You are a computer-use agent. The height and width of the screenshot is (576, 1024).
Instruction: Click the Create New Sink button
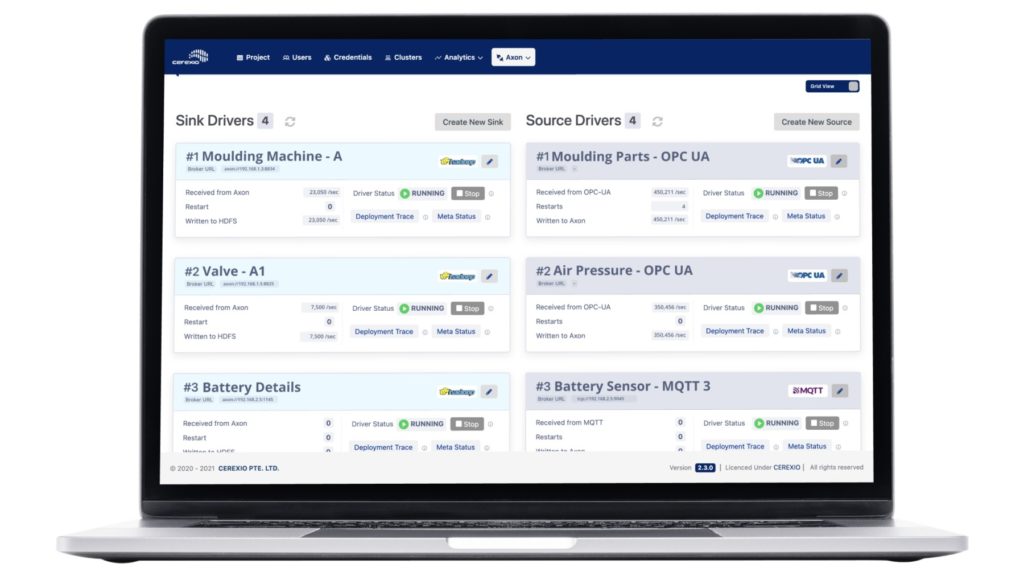tap(473, 122)
